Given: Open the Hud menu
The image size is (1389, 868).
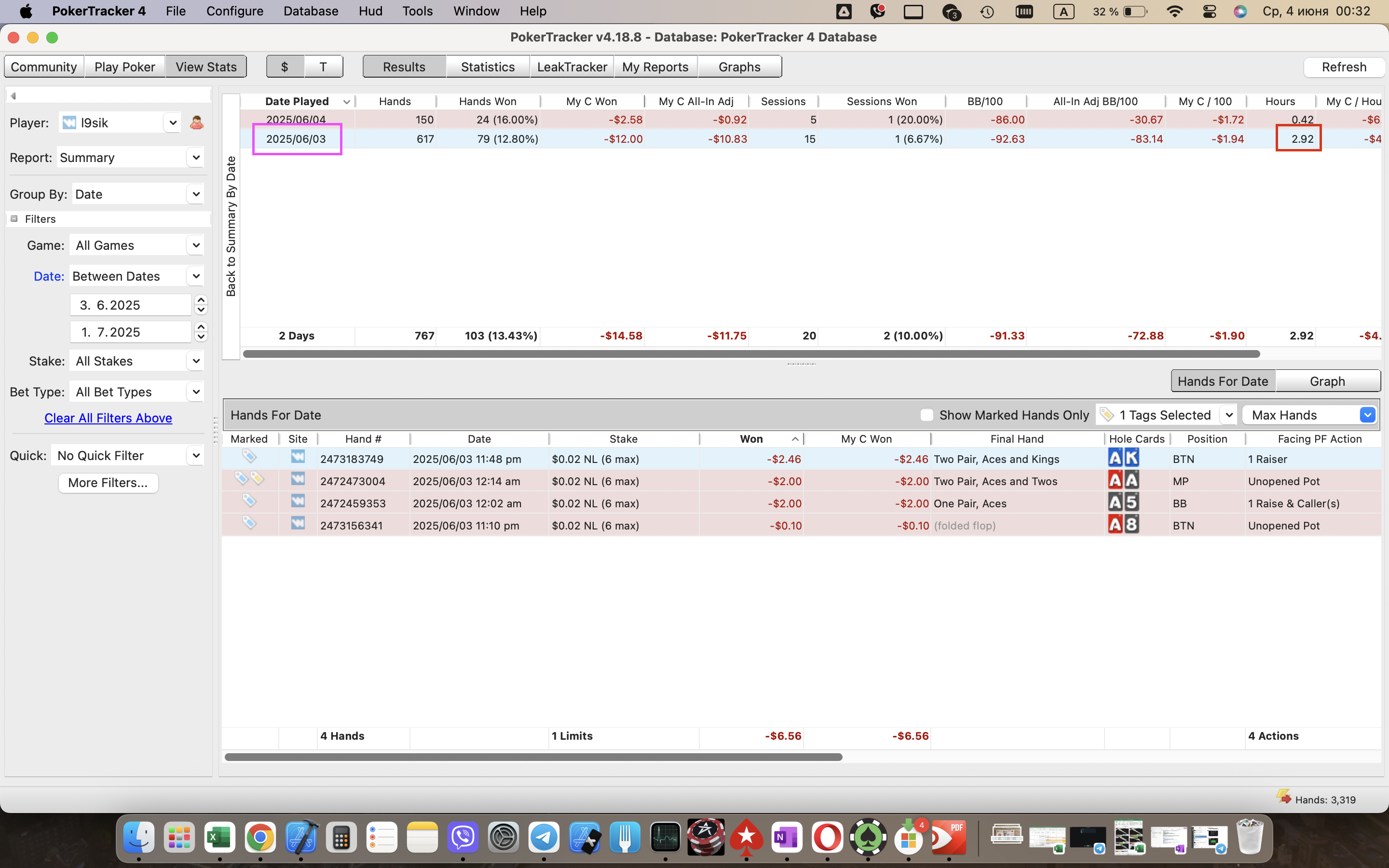Looking at the screenshot, I should pos(370,11).
